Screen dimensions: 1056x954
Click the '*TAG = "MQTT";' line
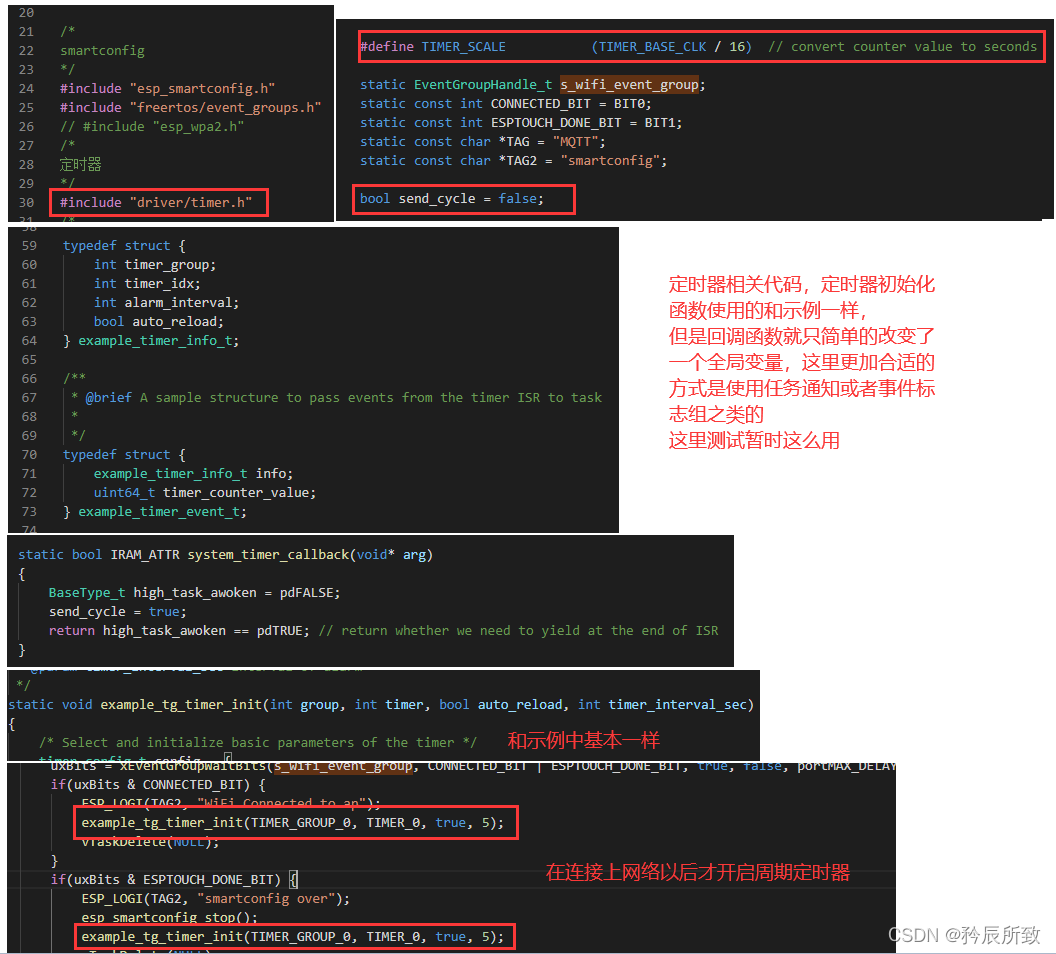(483, 141)
